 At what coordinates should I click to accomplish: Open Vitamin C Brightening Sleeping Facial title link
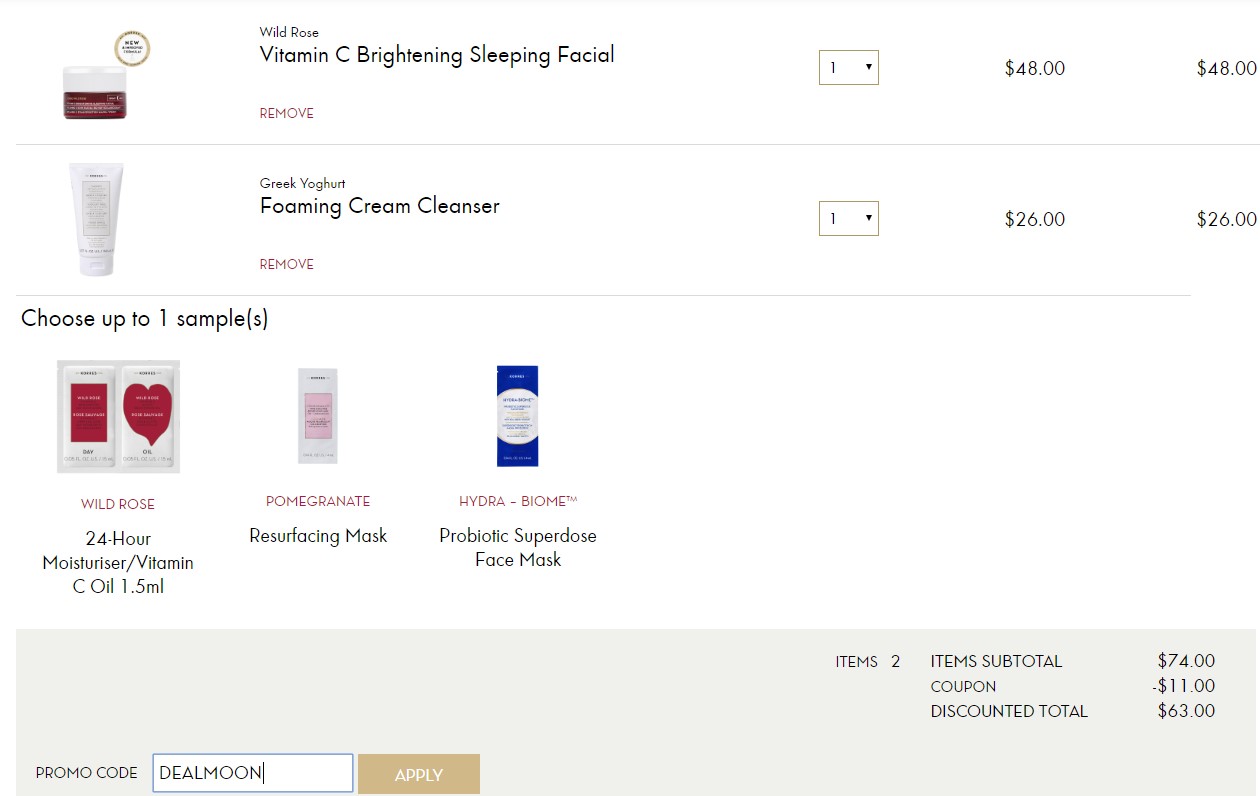tap(437, 55)
